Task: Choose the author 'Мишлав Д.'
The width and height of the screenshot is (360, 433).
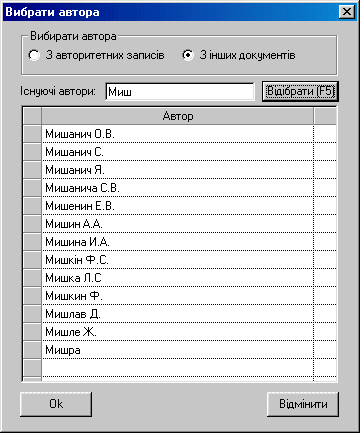Action: pyautogui.click(x=178, y=314)
